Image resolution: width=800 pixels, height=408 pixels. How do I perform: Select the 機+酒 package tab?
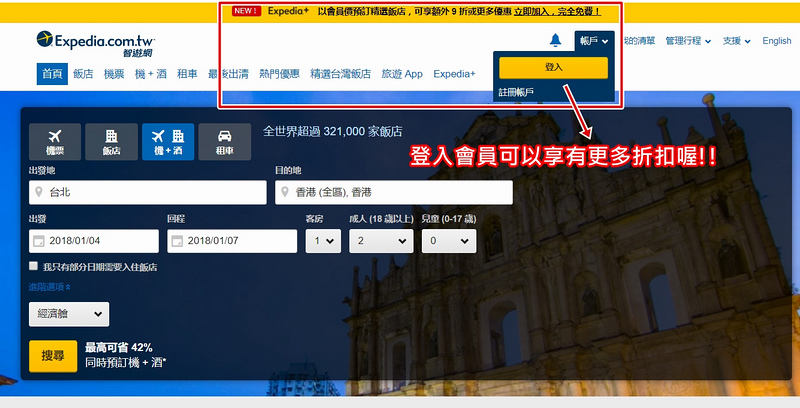168,142
